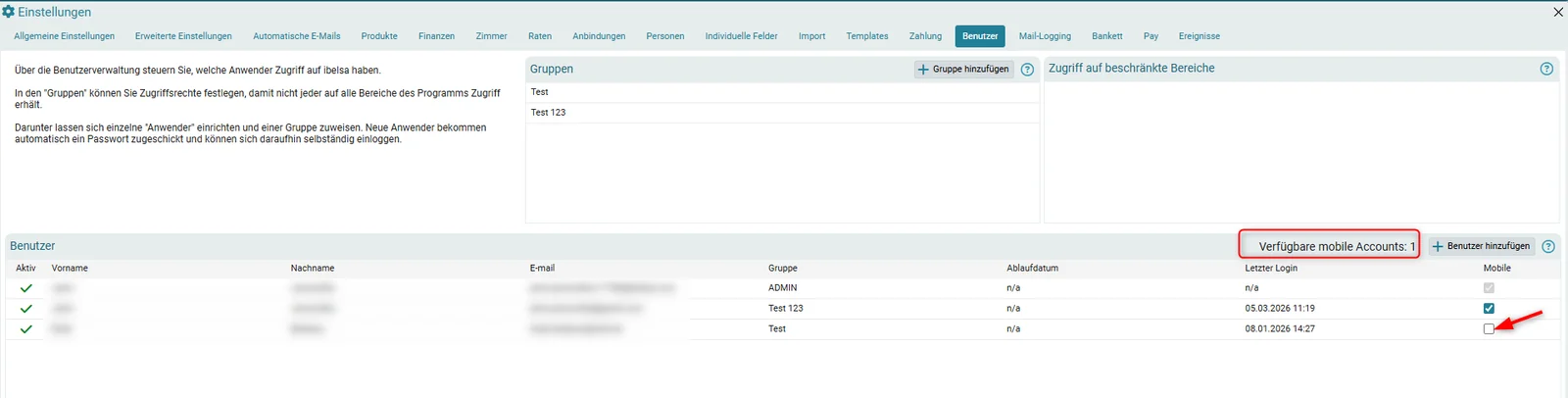Open the Allgemeine Einstellungen tab
1568x398 pixels.
(x=64, y=36)
